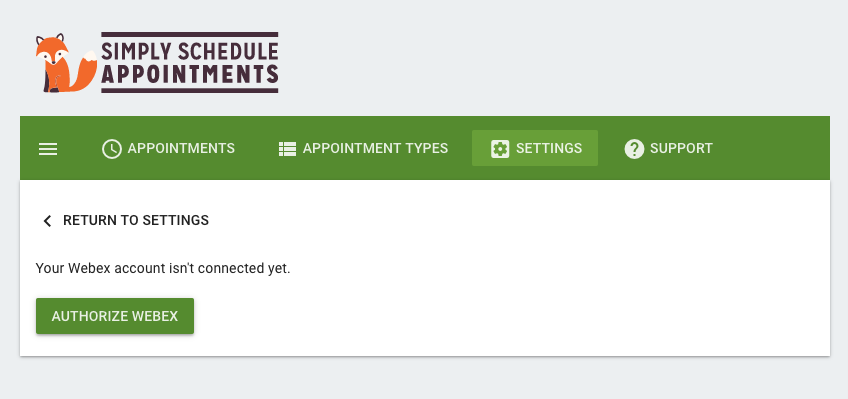Open the hamburger navigation menu

[x=48, y=149]
